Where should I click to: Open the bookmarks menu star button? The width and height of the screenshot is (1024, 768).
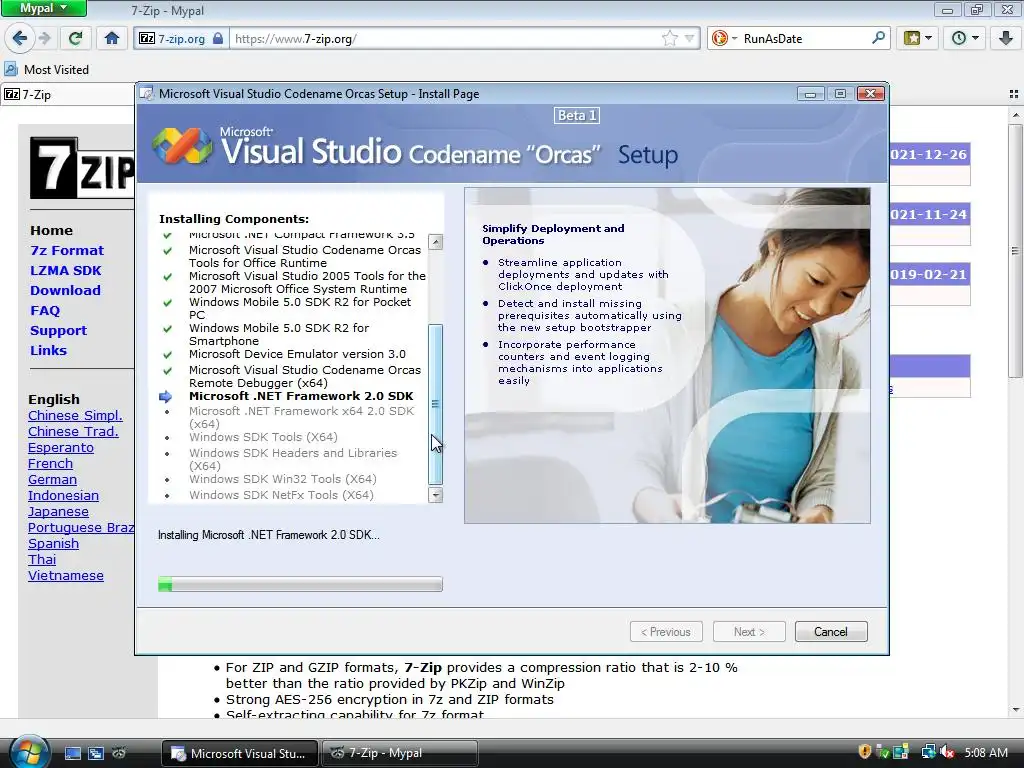pyautogui.click(x=918, y=39)
